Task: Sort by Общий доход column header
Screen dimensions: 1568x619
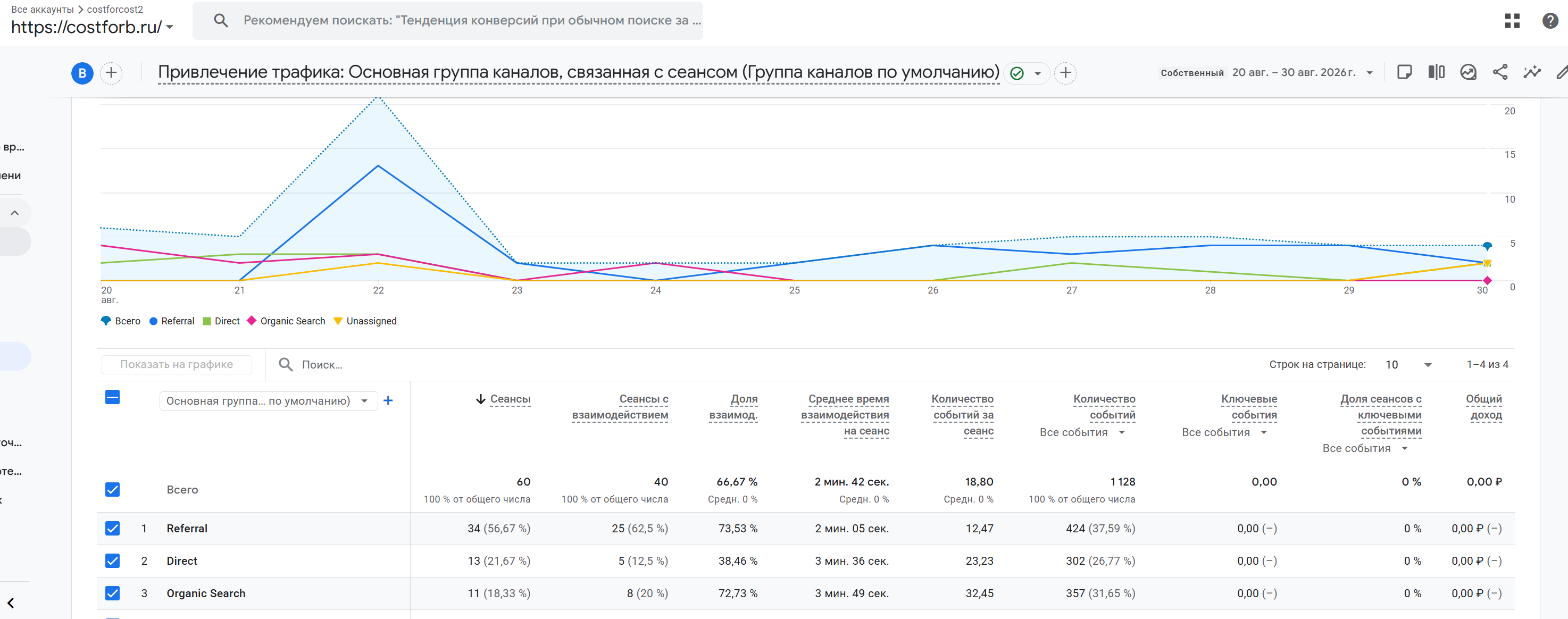Action: (x=1483, y=407)
